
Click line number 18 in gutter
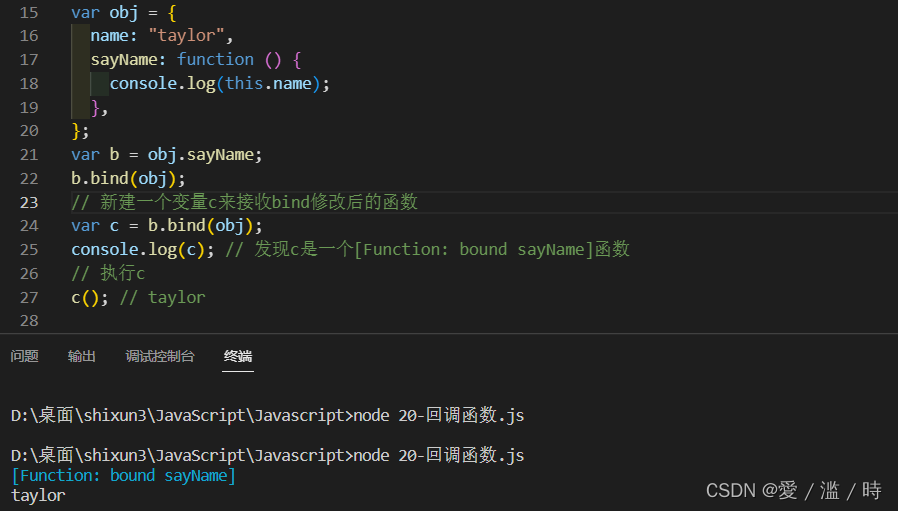[29, 84]
